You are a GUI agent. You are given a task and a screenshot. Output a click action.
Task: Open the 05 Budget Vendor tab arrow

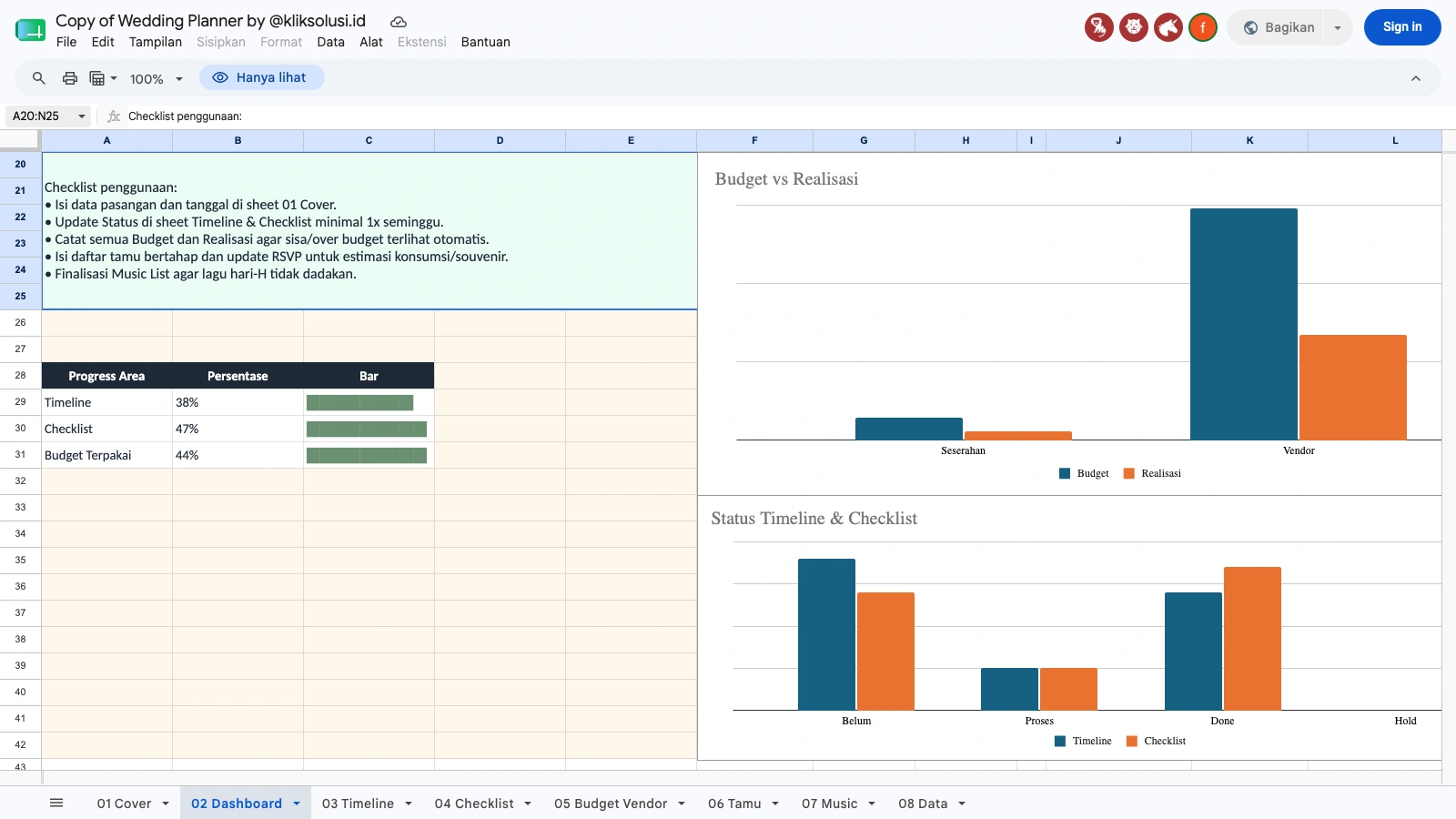click(682, 804)
